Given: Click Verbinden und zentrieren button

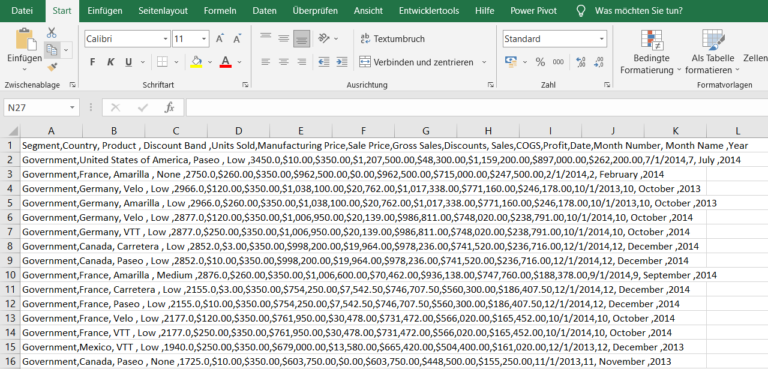Looking at the screenshot, I should [x=416, y=62].
